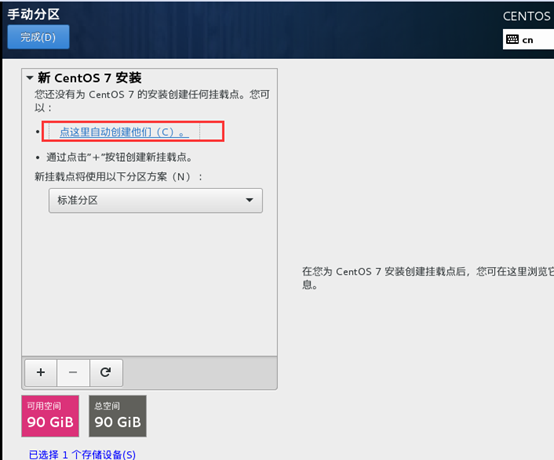Click the 手动分区 title text
554x460 pixels.
pyautogui.click(x=34, y=14)
